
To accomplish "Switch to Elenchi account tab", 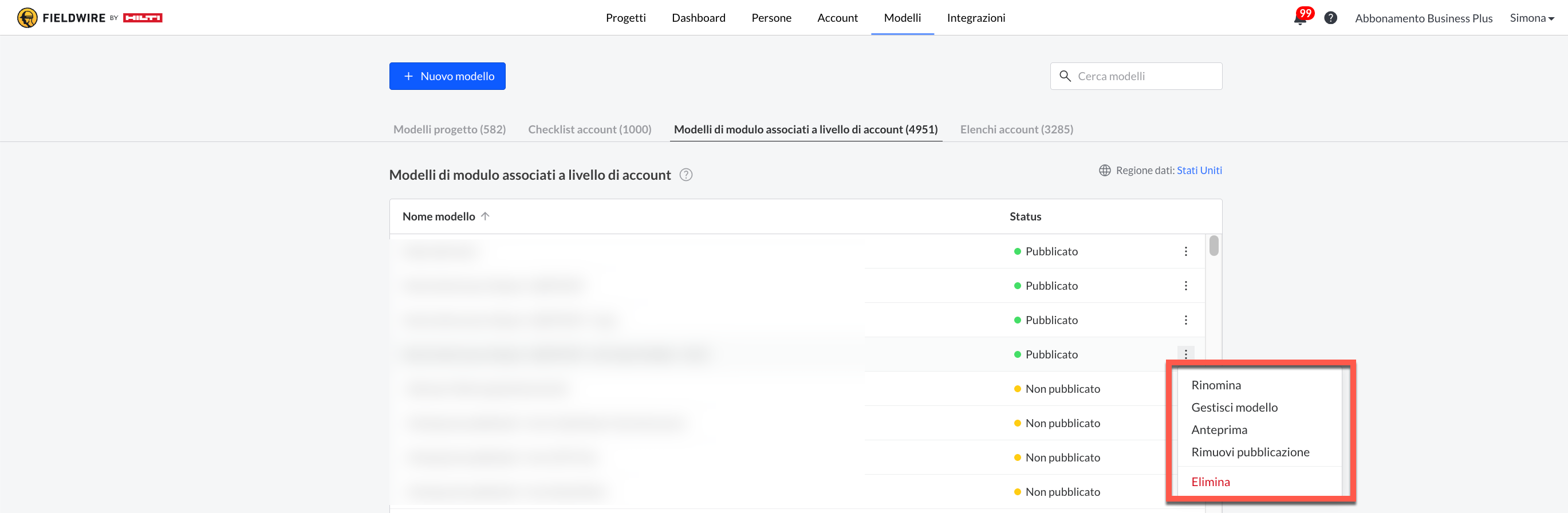I will [1016, 129].
